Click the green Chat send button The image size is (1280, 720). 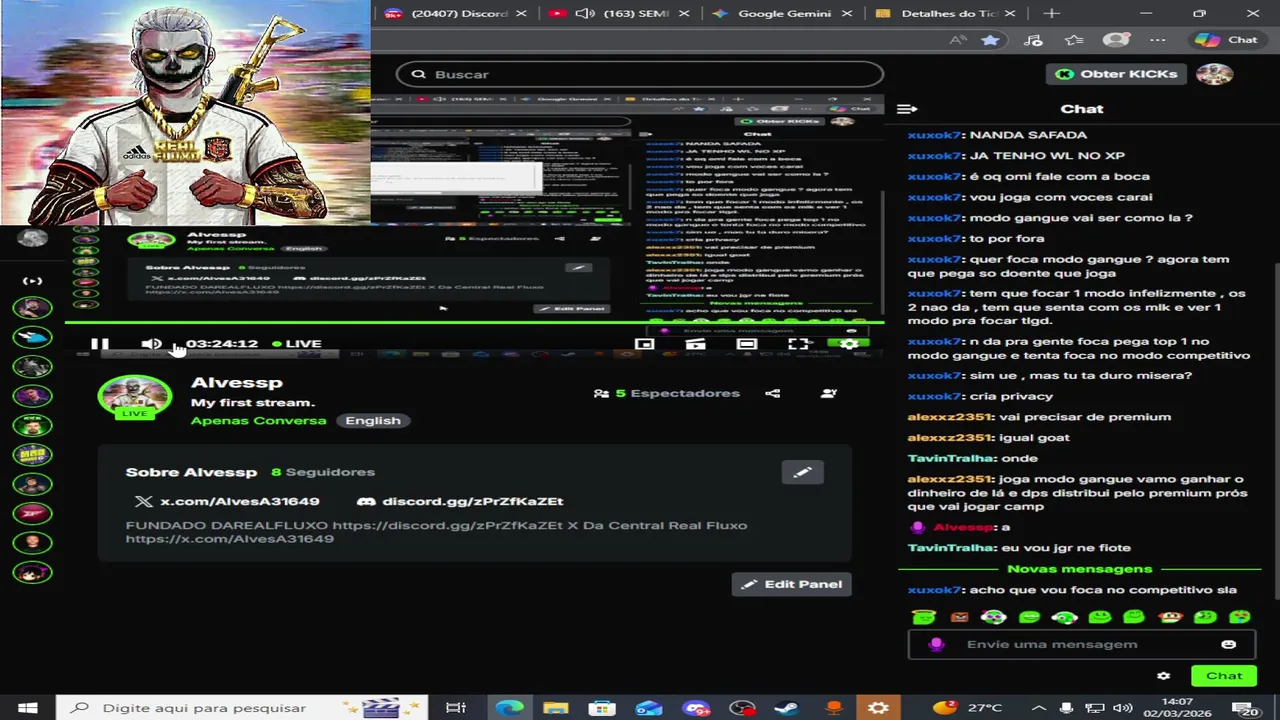1223,676
